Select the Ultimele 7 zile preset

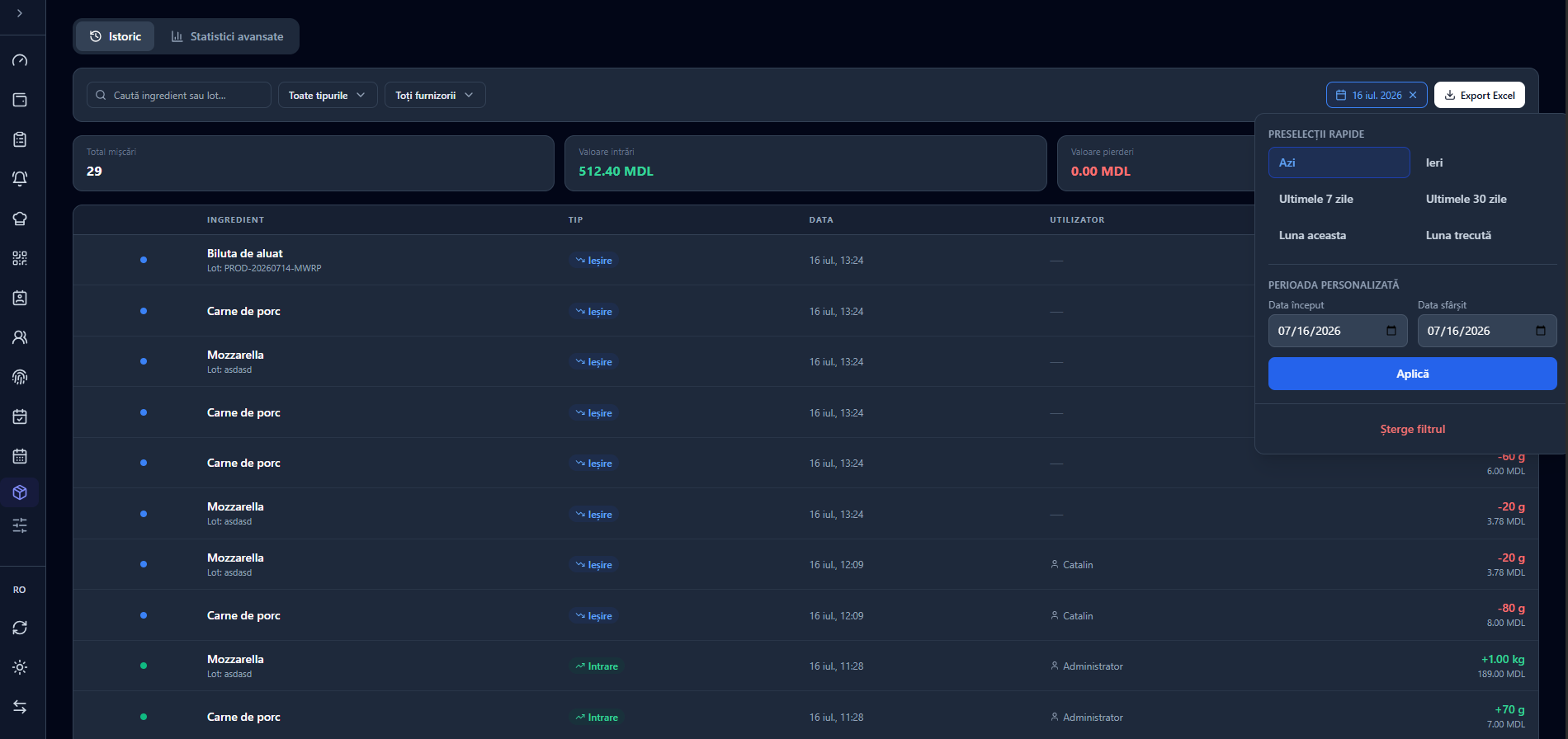click(x=1339, y=199)
